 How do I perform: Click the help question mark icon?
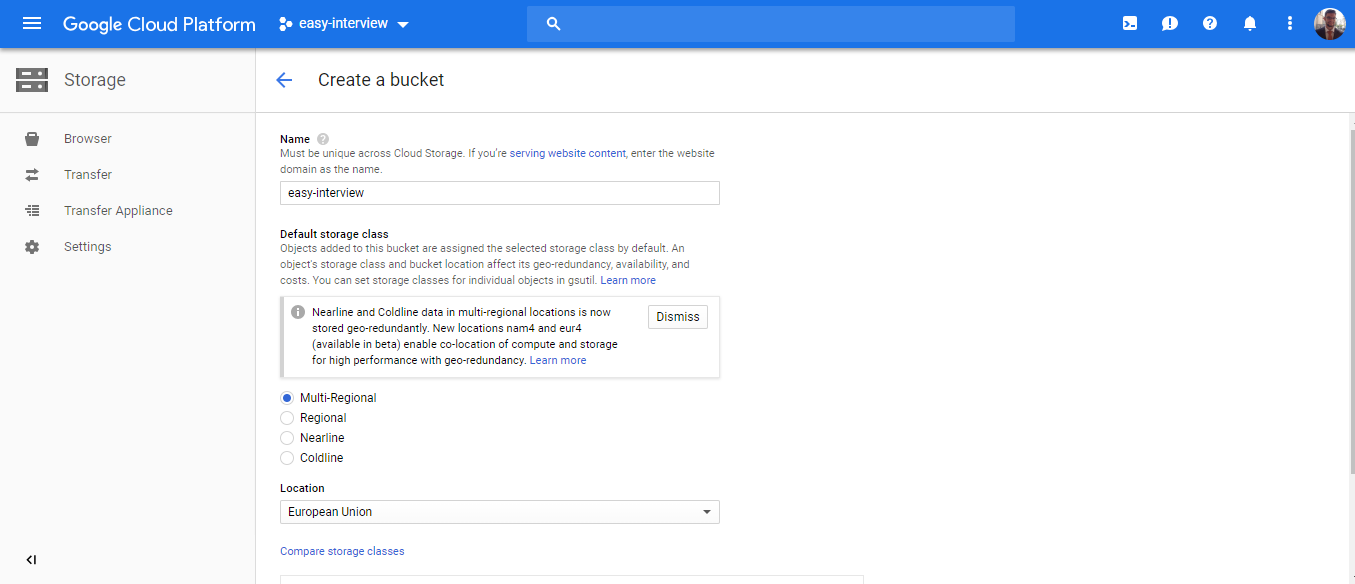click(x=1210, y=23)
